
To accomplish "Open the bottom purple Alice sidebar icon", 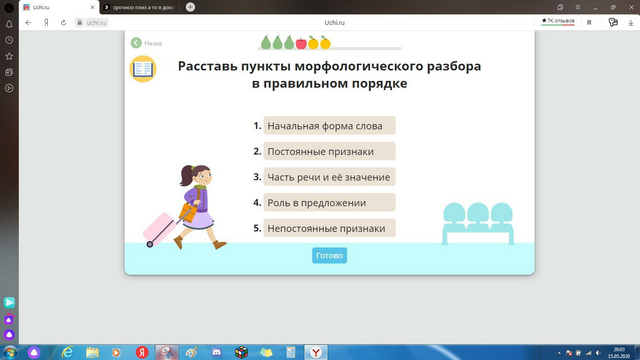I will [x=9, y=335].
